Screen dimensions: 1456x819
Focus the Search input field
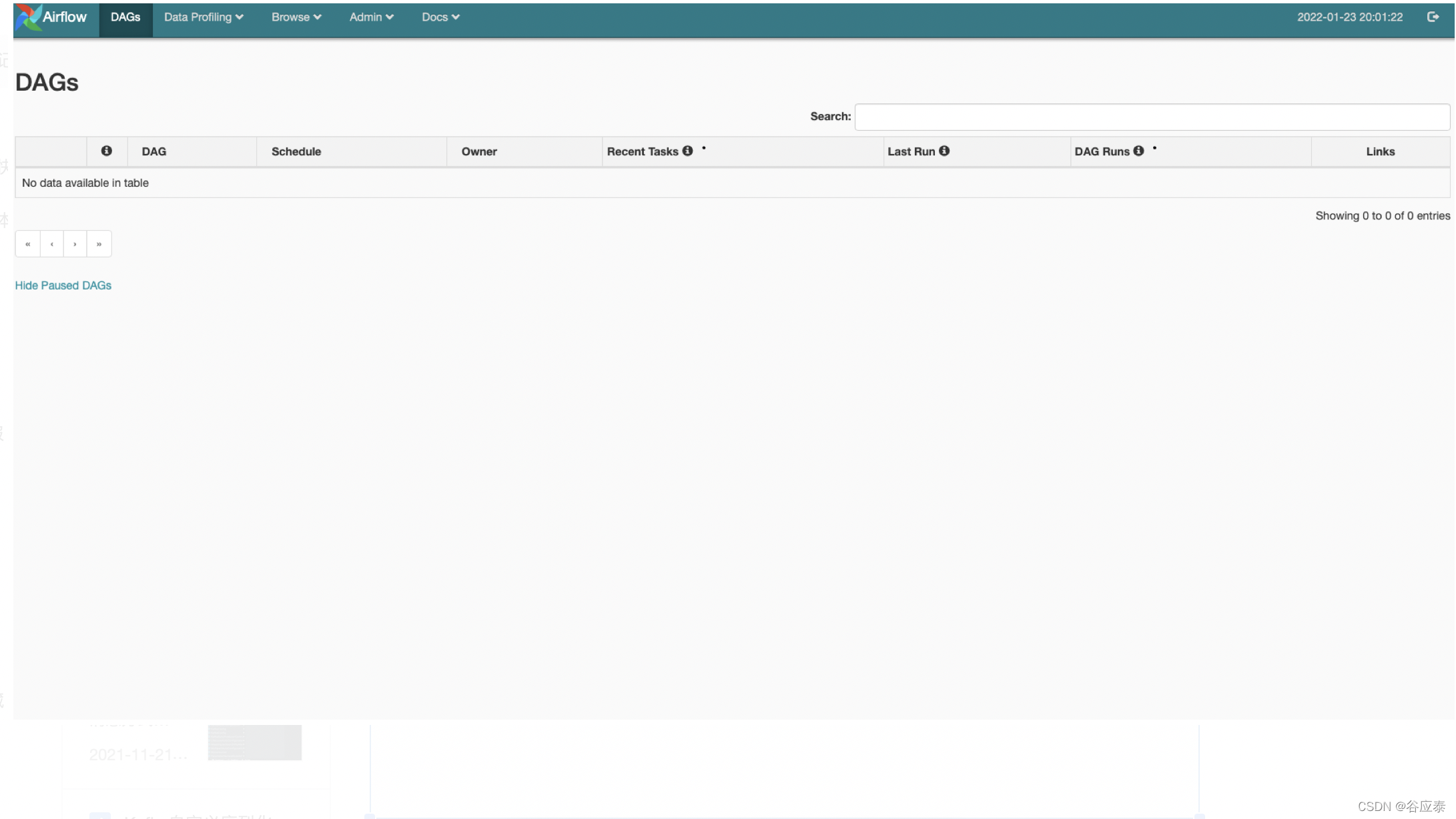pyautogui.click(x=1152, y=117)
